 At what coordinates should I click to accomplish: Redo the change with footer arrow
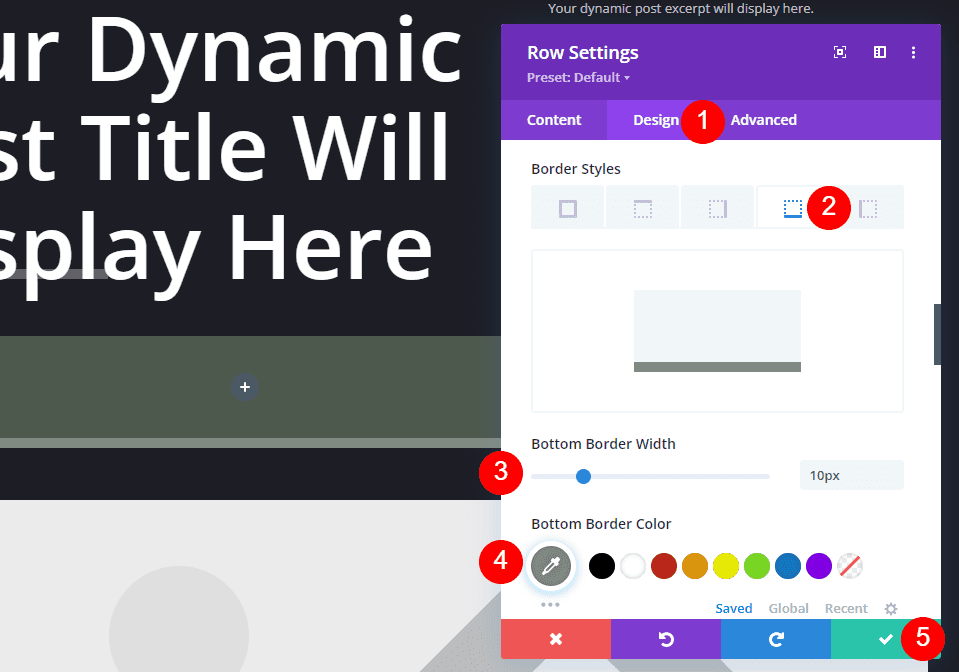point(775,639)
